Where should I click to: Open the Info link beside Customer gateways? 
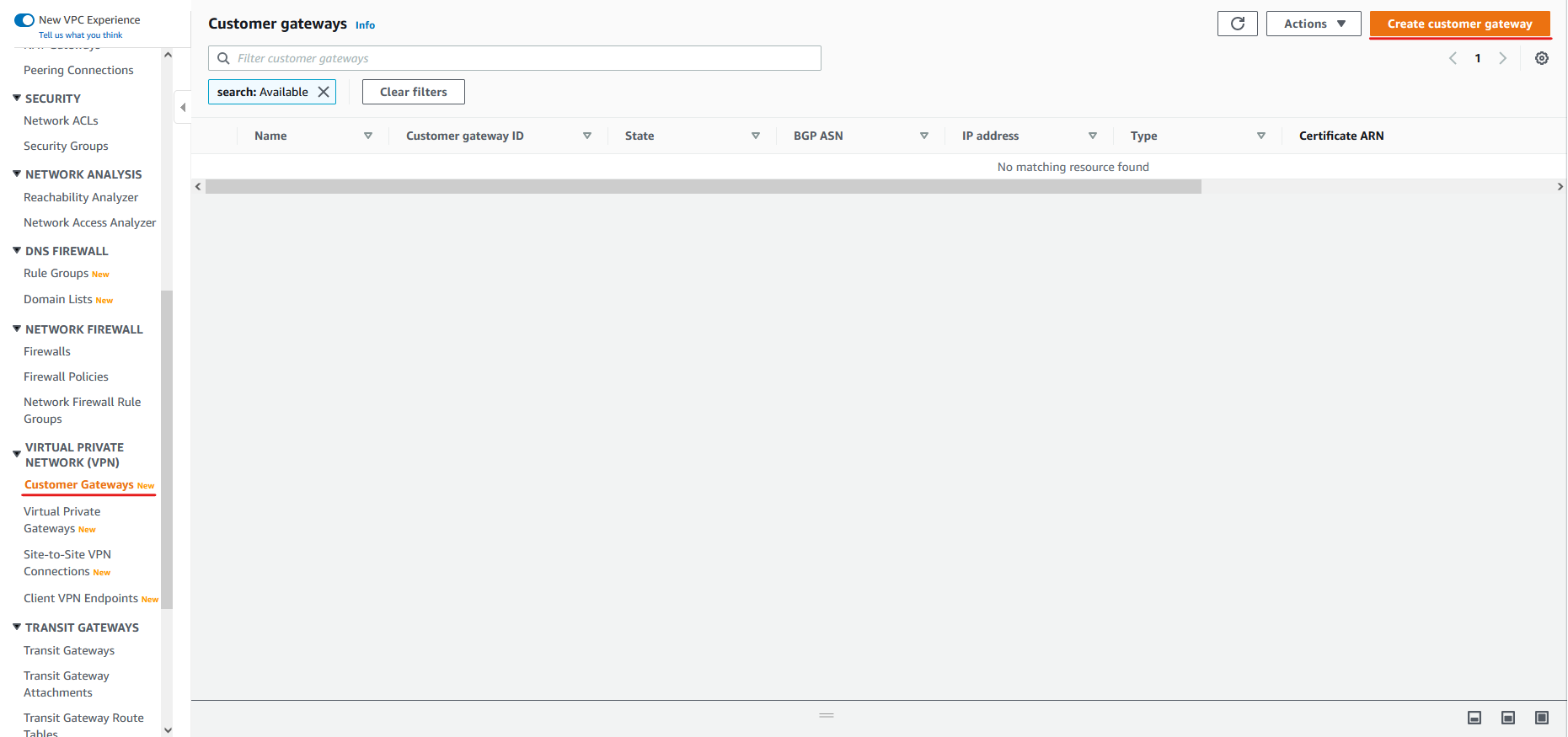pyautogui.click(x=365, y=25)
